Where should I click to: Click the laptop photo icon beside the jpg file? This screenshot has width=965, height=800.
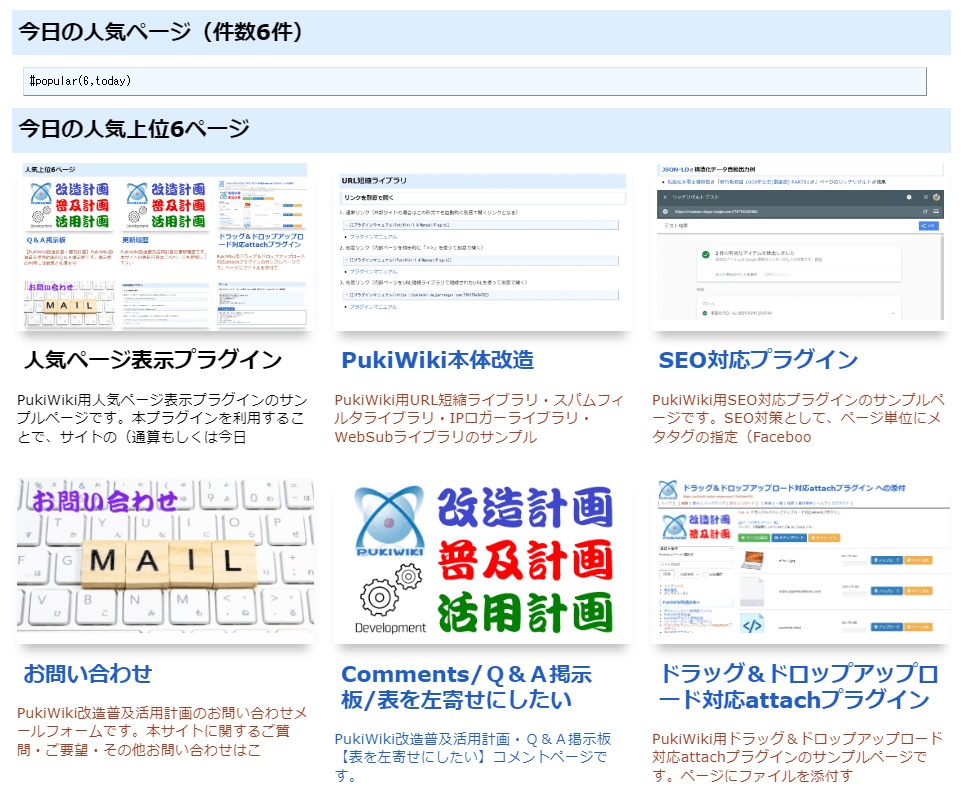pyautogui.click(x=753, y=561)
